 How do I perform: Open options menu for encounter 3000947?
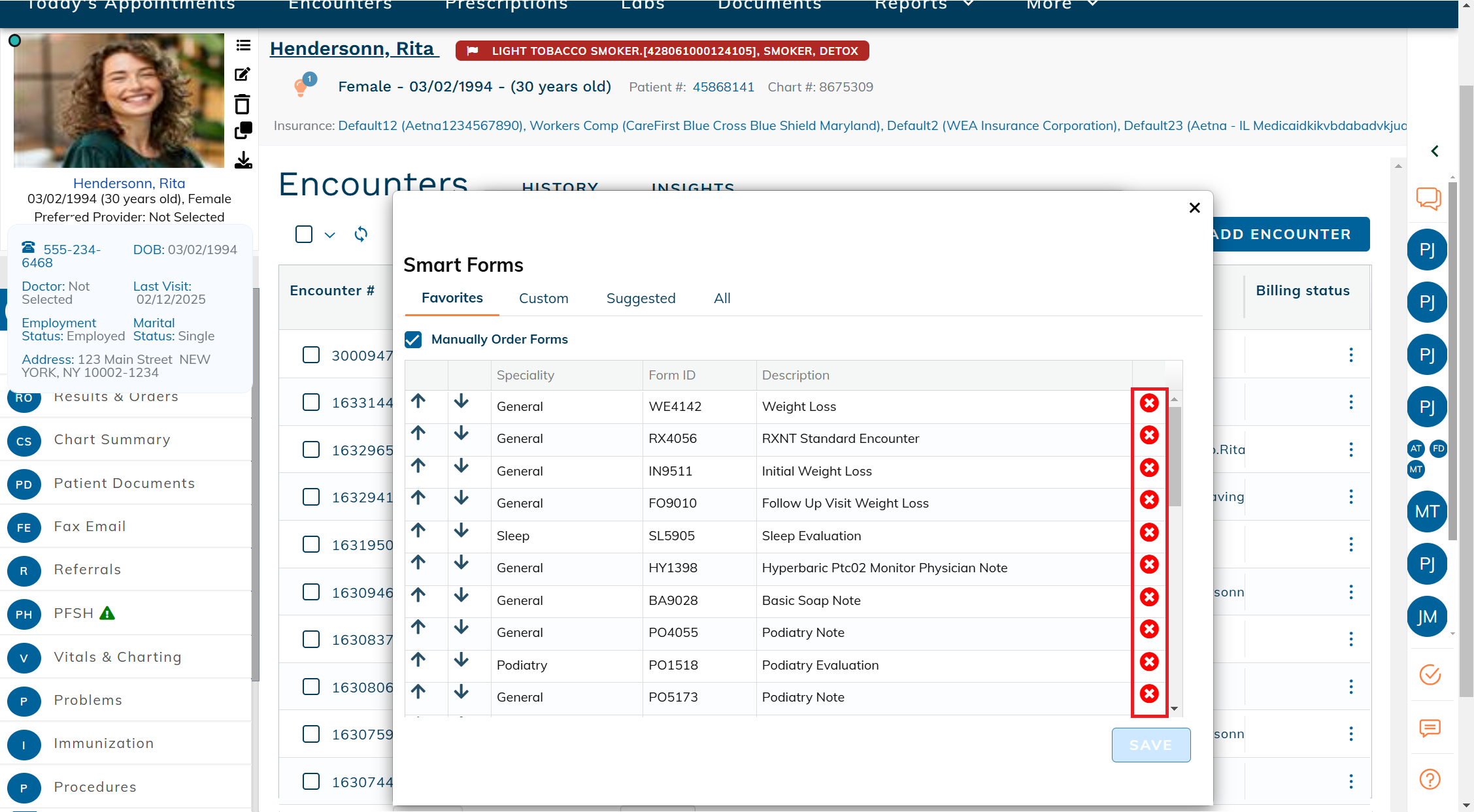(1351, 355)
